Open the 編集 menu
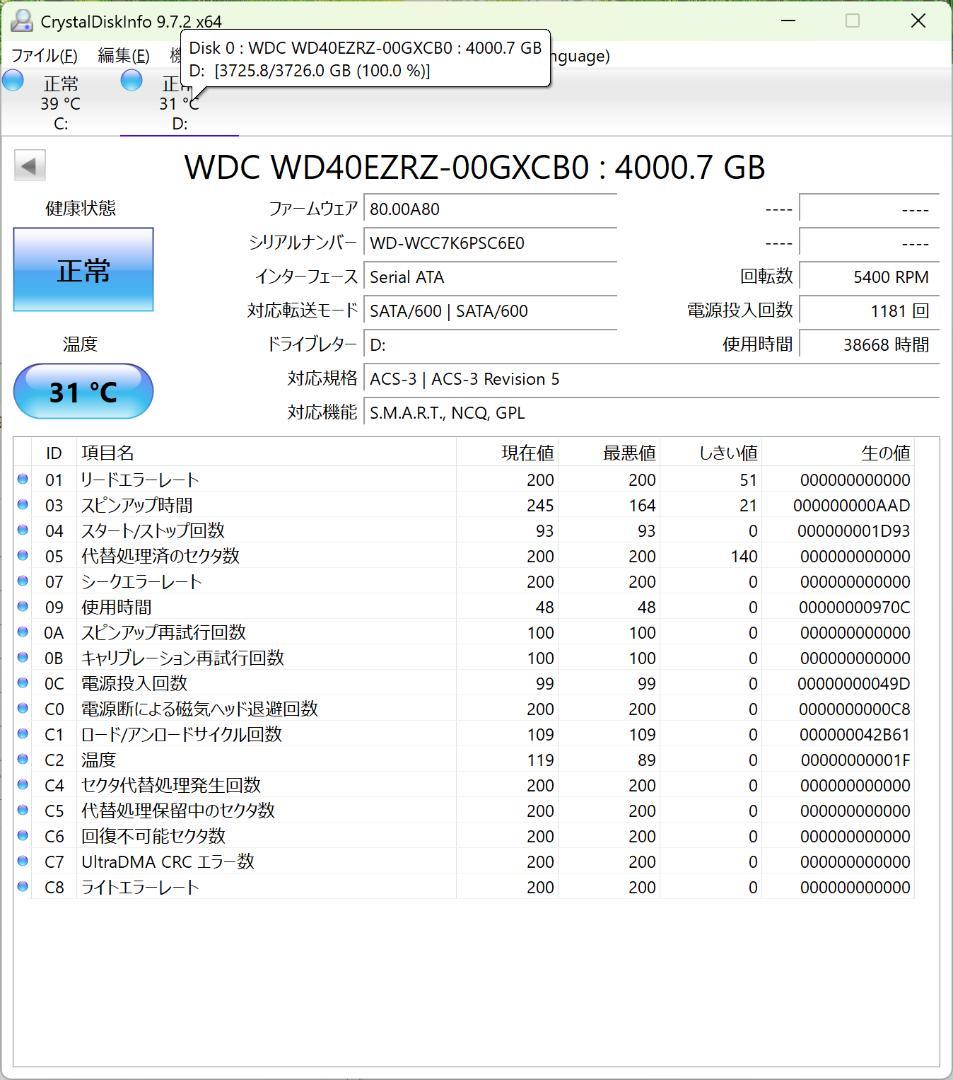The image size is (953, 1080). click(120, 56)
